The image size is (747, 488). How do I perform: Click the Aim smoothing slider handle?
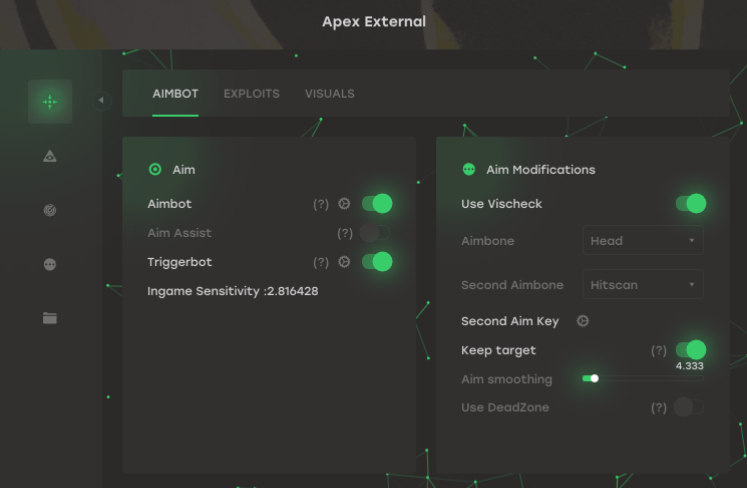[x=595, y=378]
